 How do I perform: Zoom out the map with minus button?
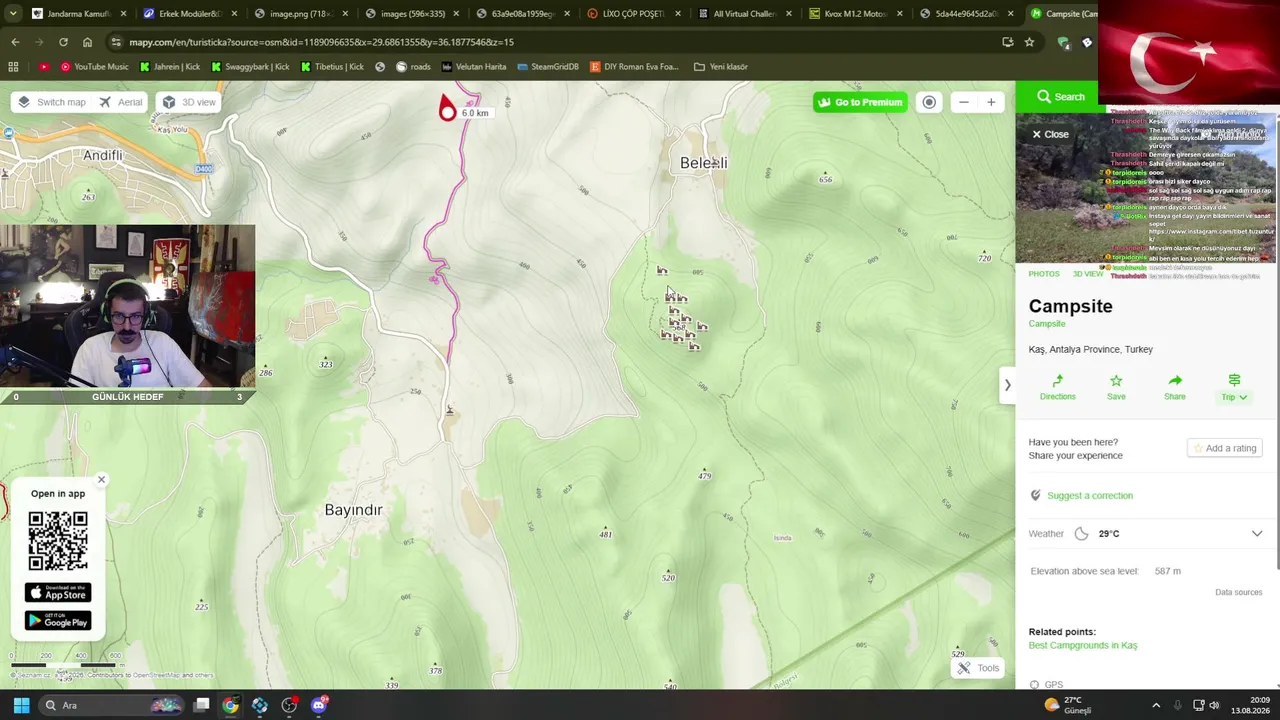click(963, 102)
